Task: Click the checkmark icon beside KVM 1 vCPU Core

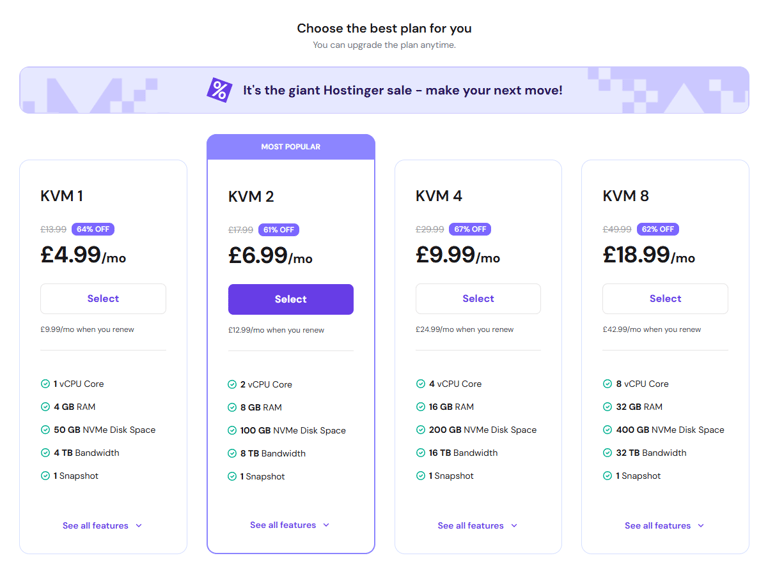Action: [45, 384]
